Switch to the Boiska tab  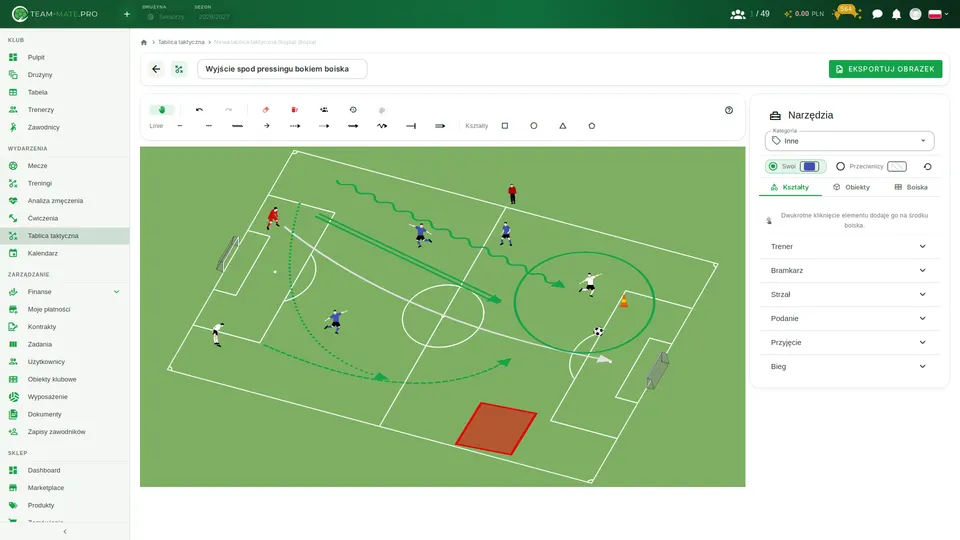coord(911,187)
